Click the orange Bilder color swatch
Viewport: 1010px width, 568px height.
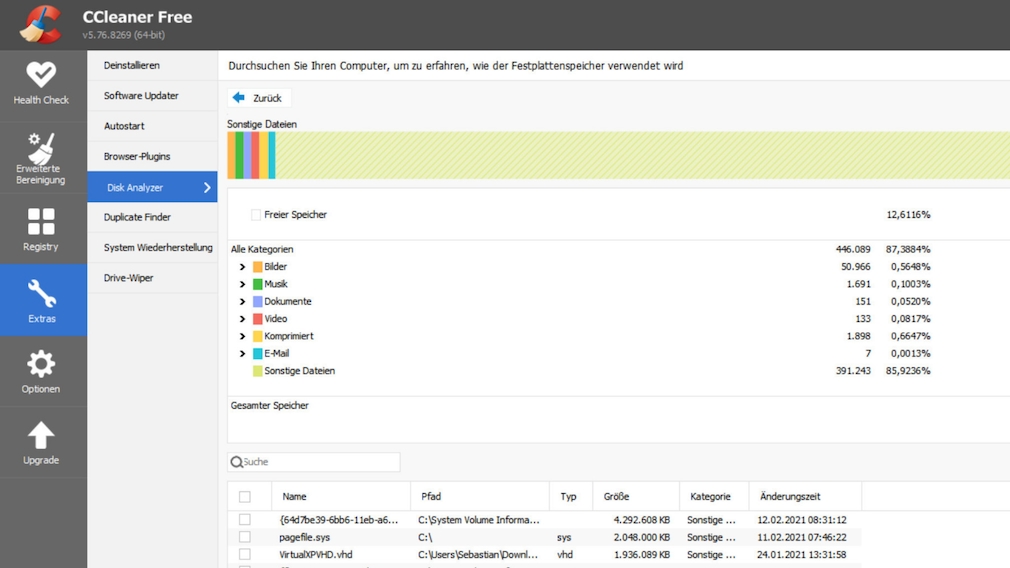(258, 267)
